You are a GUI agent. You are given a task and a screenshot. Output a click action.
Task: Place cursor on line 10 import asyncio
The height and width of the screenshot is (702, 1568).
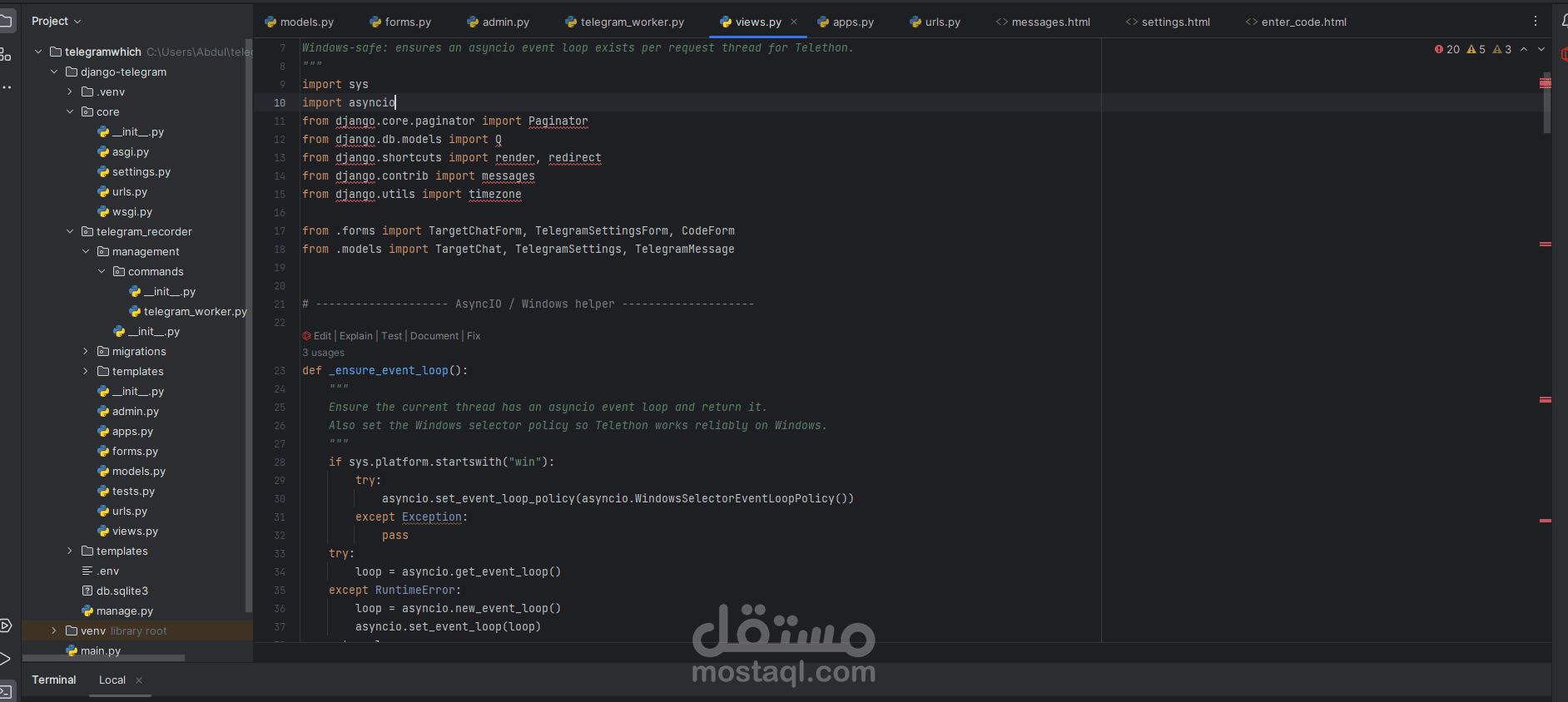(x=349, y=102)
